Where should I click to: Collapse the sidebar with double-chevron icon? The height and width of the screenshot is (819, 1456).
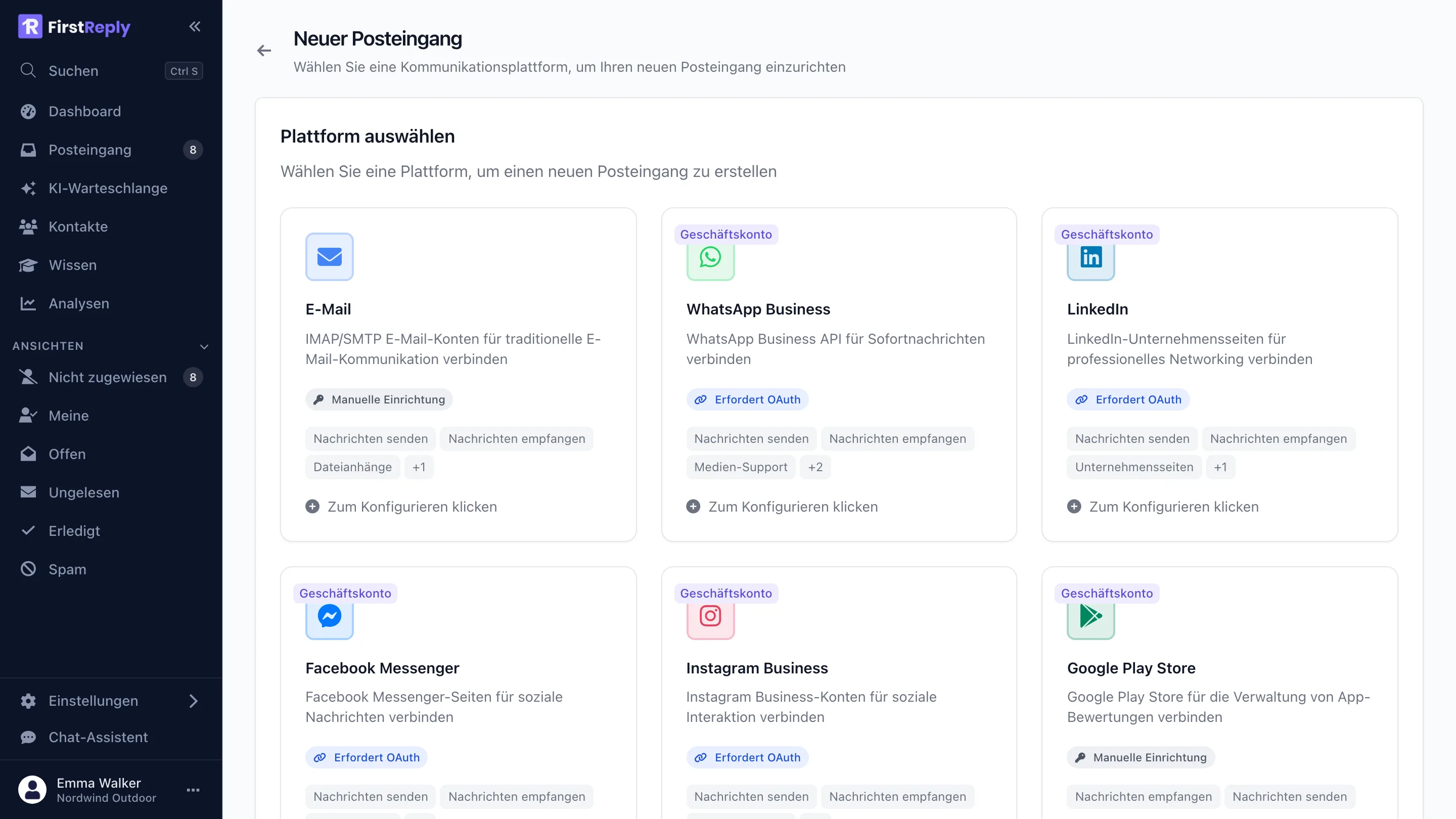(195, 27)
